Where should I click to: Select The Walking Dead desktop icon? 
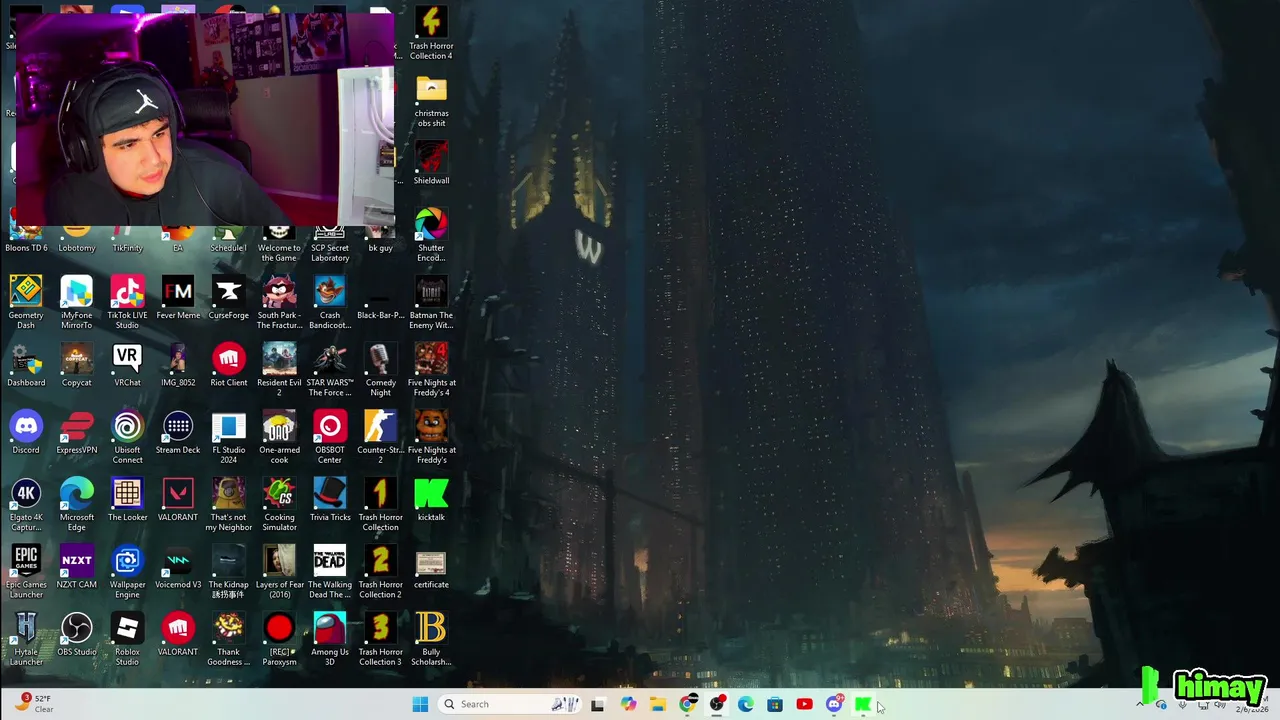click(330, 571)
